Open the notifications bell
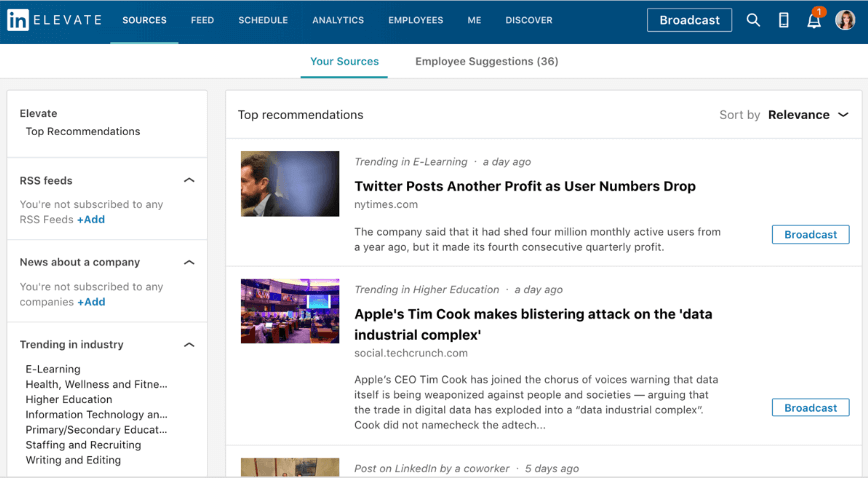This screenshot has height=478, width=868. (x=814, y=19)
